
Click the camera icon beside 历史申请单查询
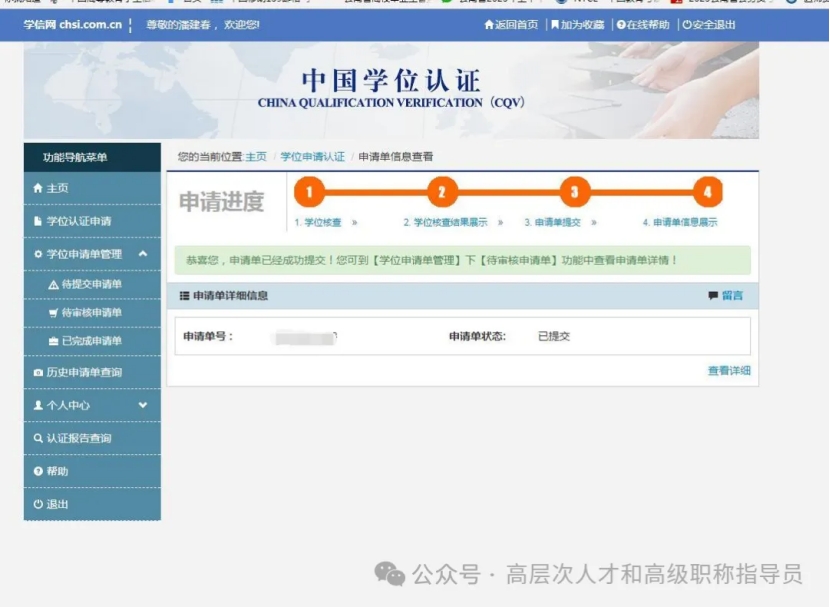tap(38, 373)
